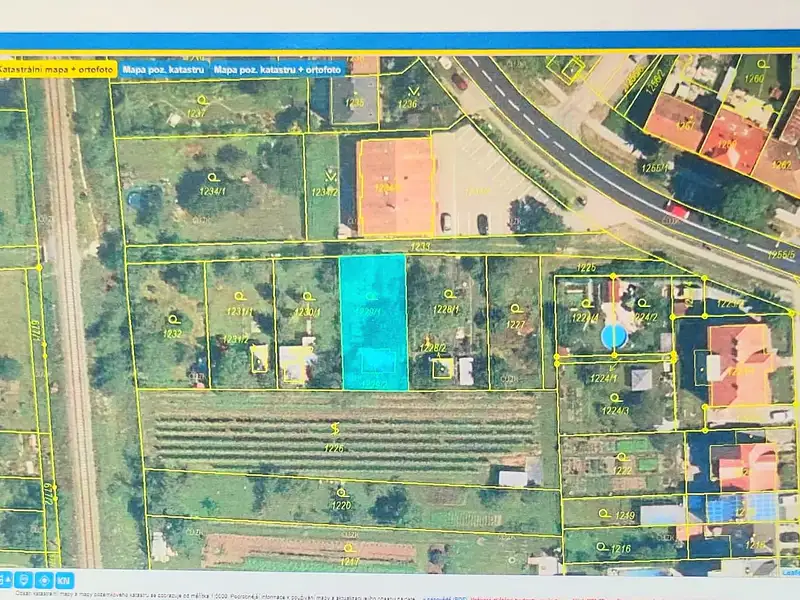Click parcel number 1225
The image size is (800, 600).
pyautogui.click(x=586, y=267)
